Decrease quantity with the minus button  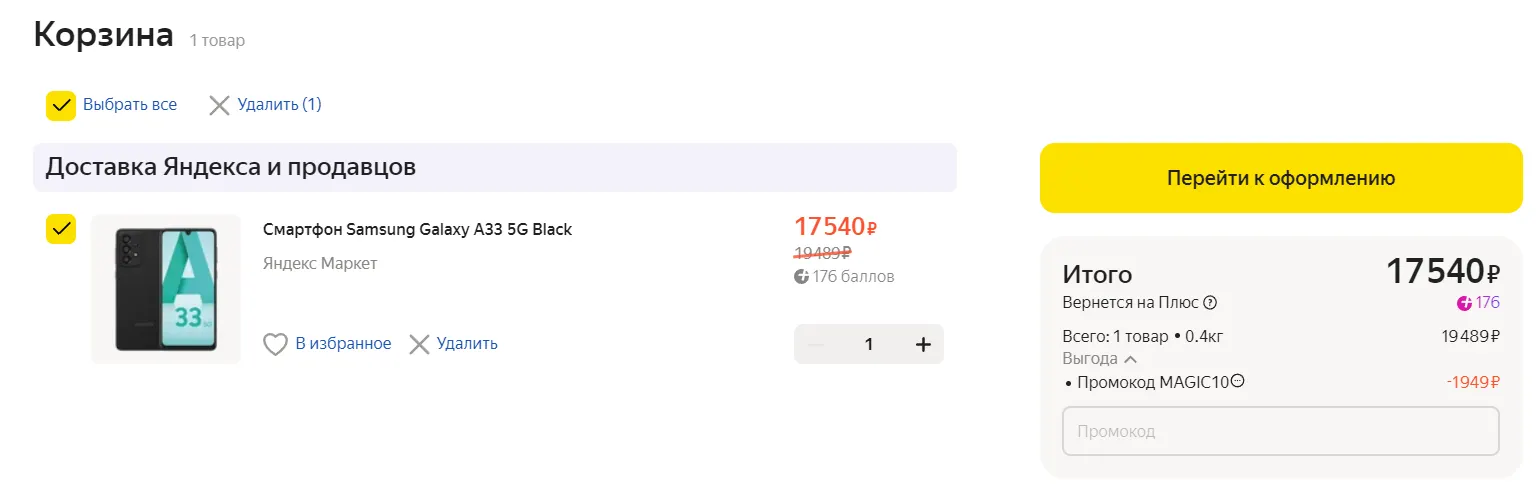pos(815,344)
